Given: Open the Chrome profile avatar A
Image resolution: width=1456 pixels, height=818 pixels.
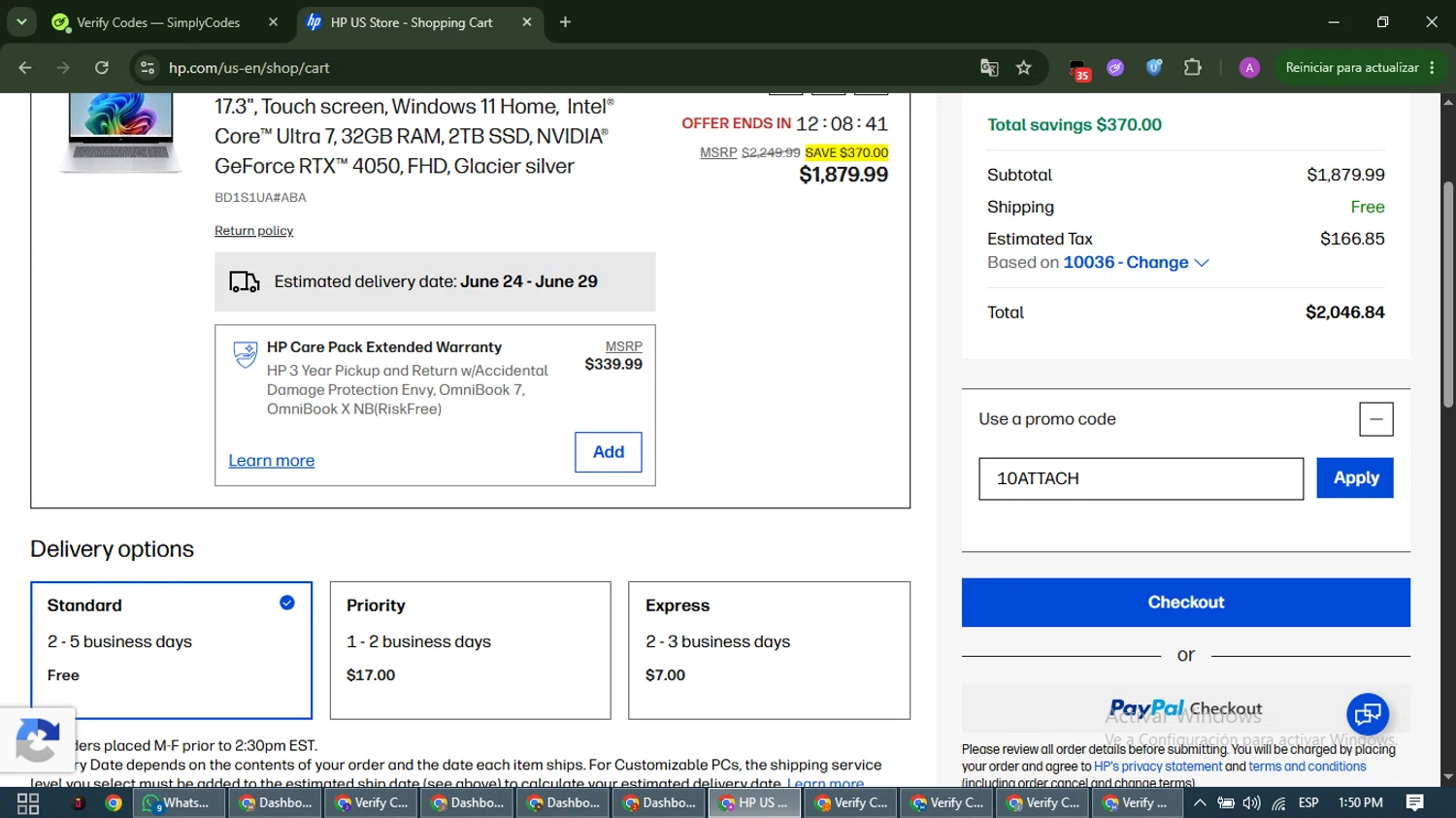Looking at the screenshot, I should [1249, 68].
